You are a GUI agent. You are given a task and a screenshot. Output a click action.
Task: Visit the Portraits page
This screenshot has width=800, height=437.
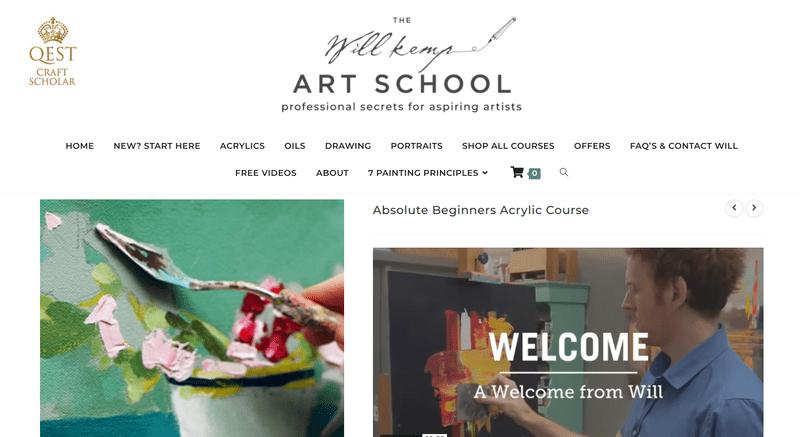[416, 146]
